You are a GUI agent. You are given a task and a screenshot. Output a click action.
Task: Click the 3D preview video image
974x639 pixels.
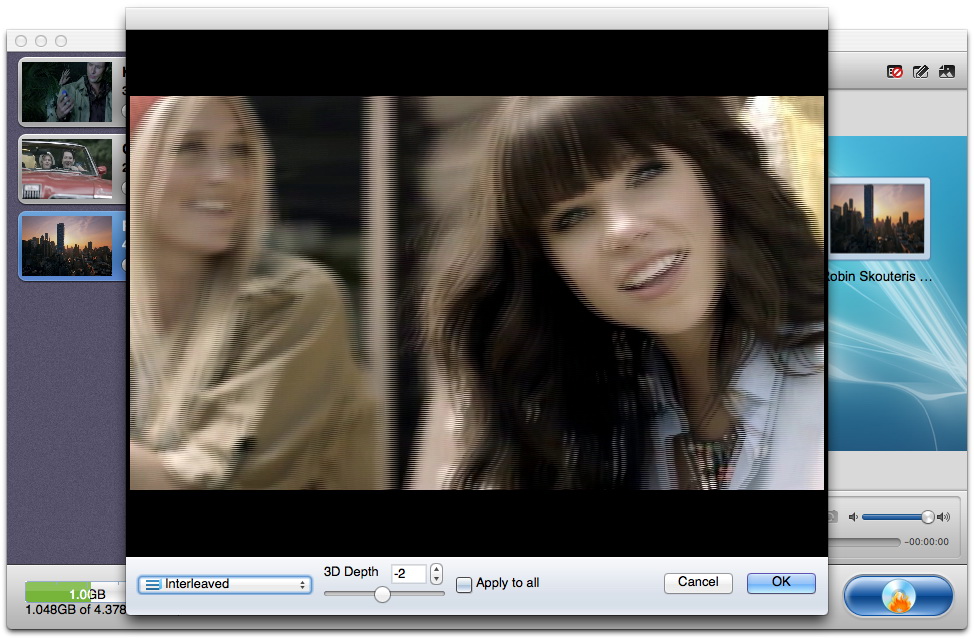[x=476, y=293]
